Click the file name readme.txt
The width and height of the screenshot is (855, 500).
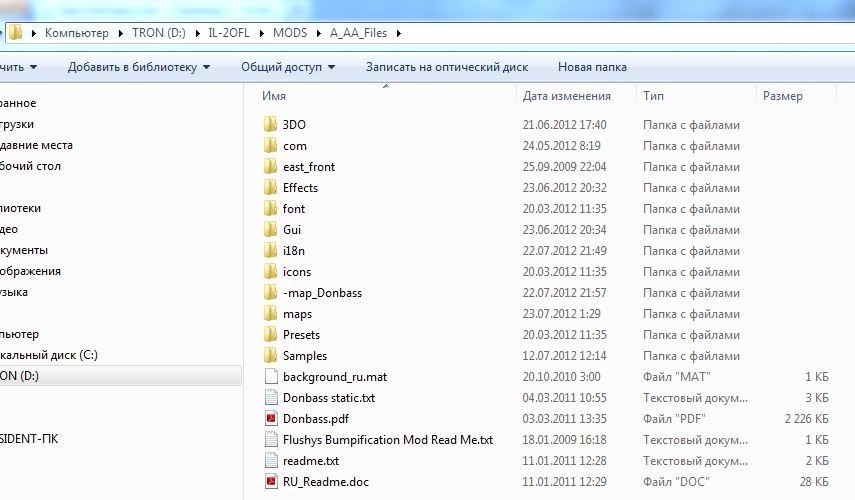(x=311, y=461)
